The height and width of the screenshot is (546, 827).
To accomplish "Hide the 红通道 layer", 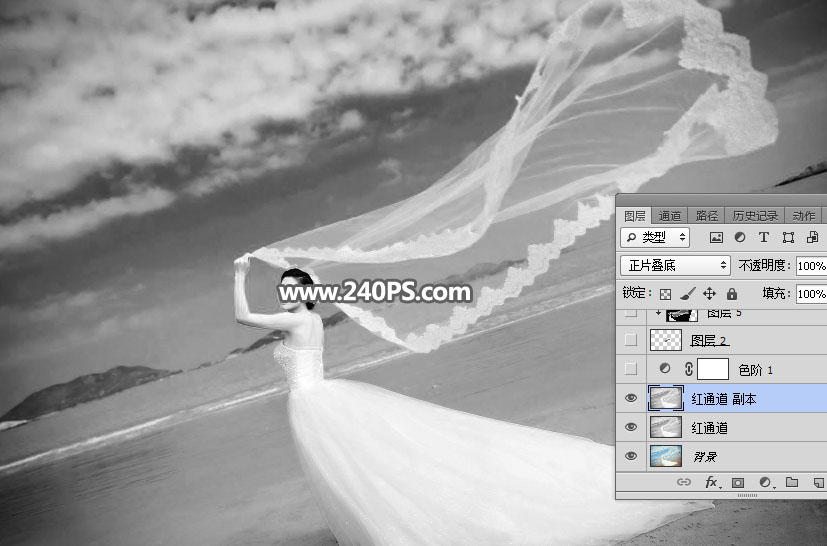I will pyautogui.click(x=631, y=427).
